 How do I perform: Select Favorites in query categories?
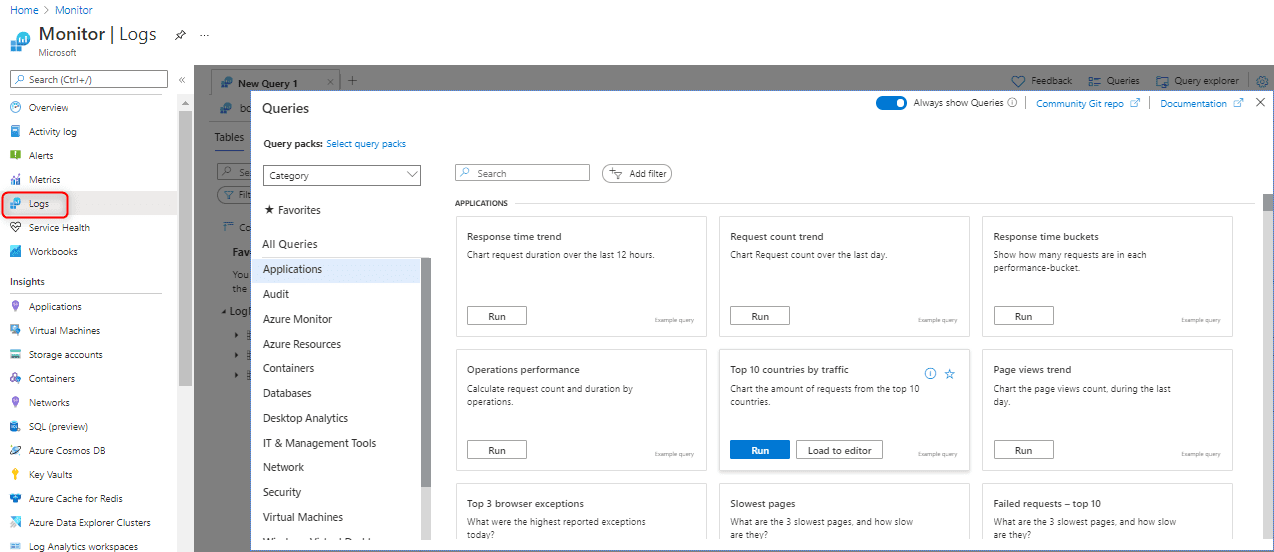pos(292,210)
